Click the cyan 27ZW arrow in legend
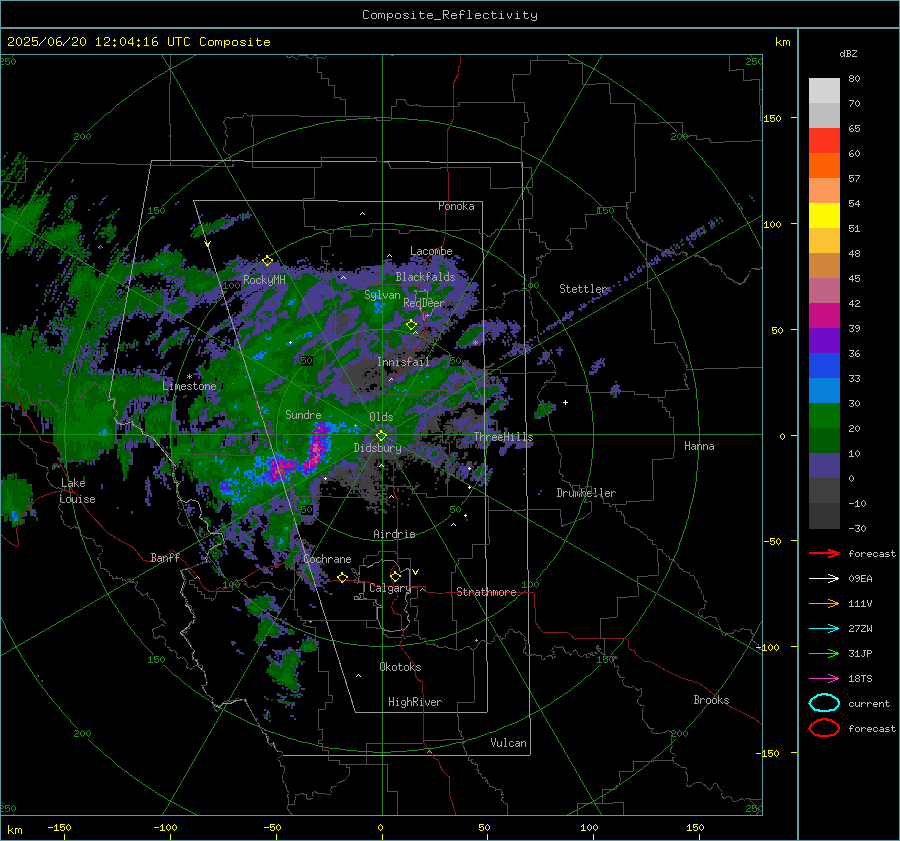Viewport: 900px width, 841px height. 824,629
